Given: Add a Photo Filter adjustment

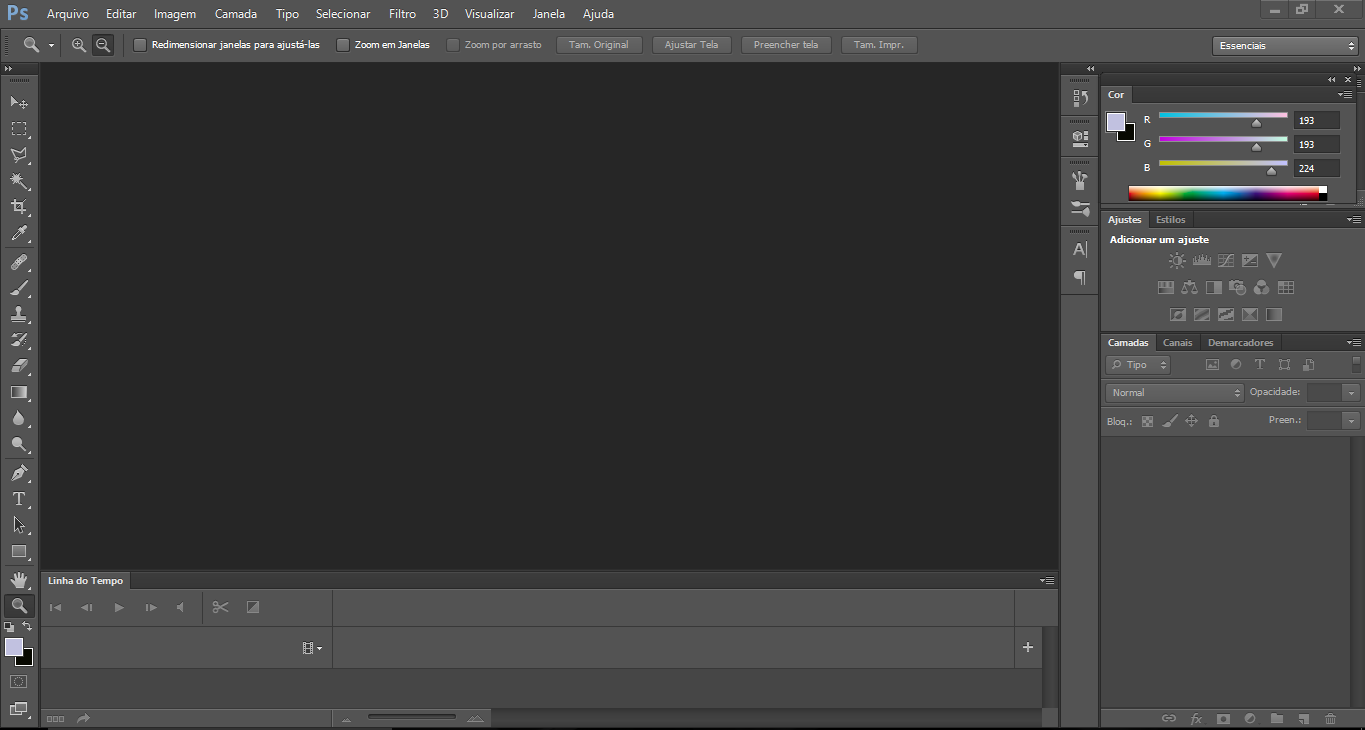Looking at the screenshot, I should click(1237, 287).
